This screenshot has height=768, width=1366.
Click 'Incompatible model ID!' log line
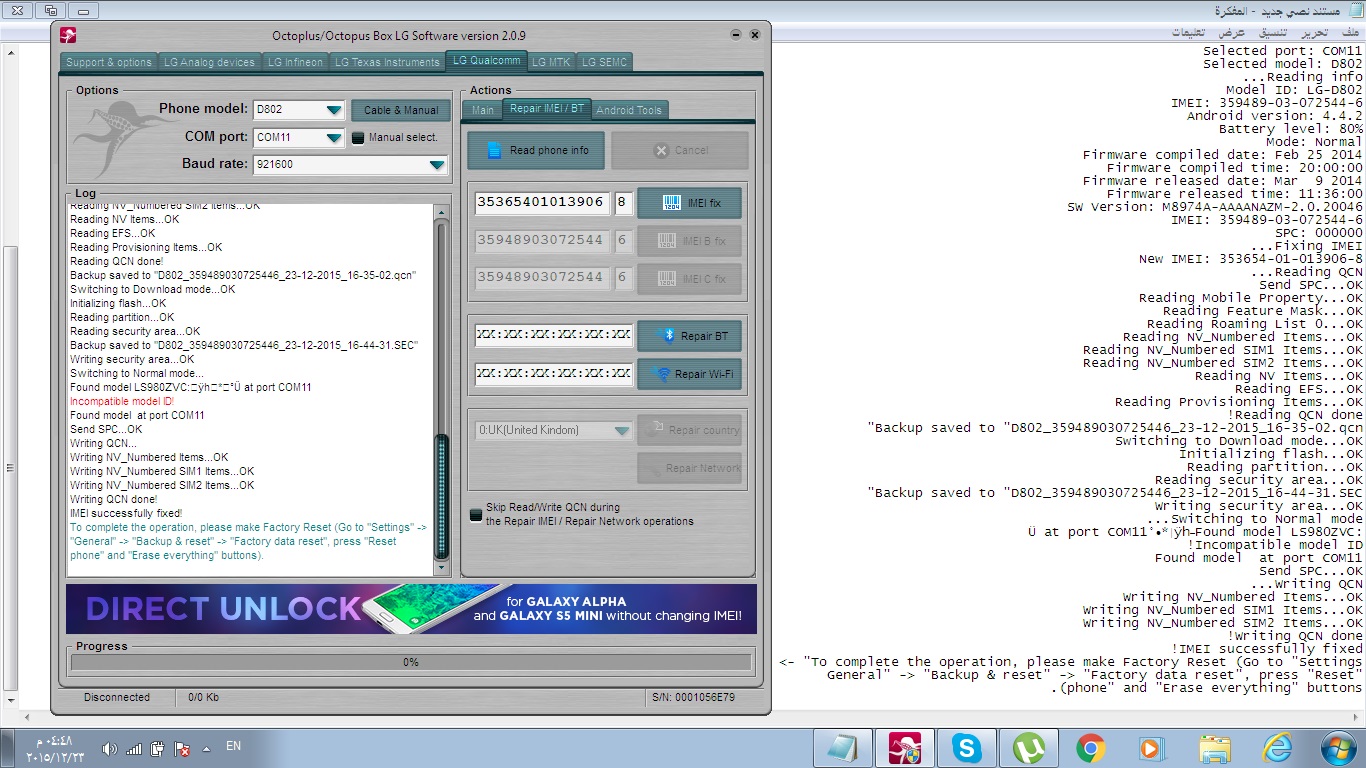(x=122, y=401)
